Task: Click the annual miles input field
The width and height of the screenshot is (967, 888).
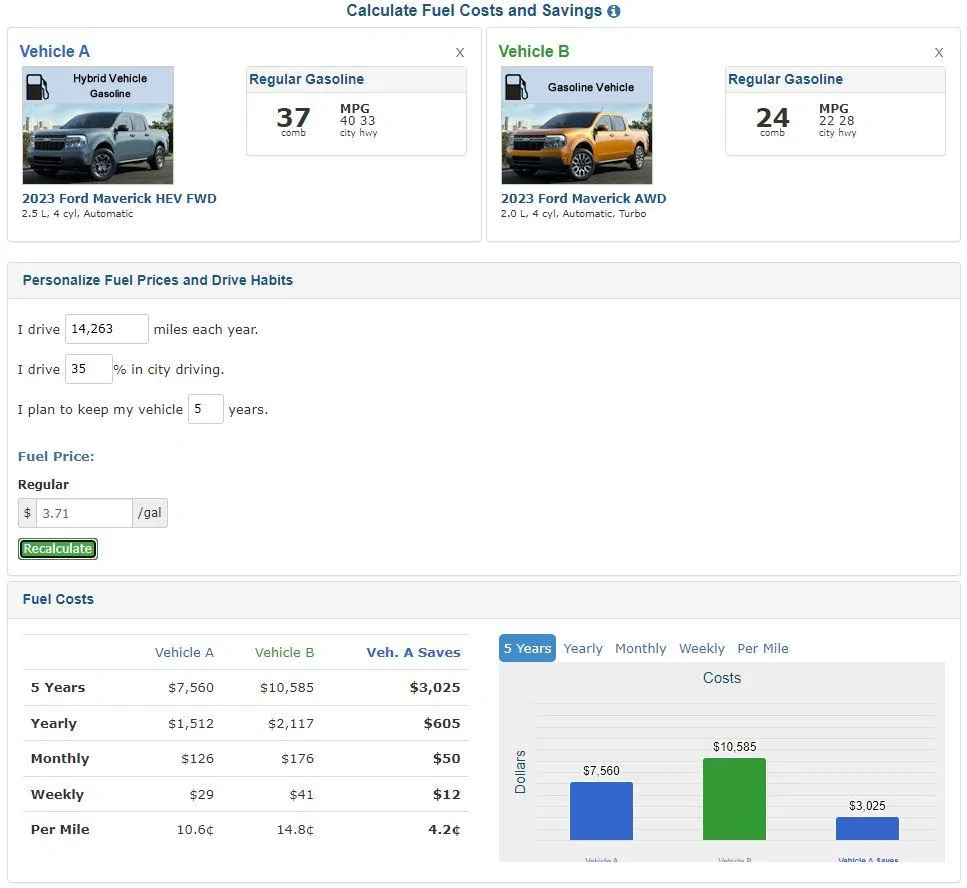Action: (107, 329)
